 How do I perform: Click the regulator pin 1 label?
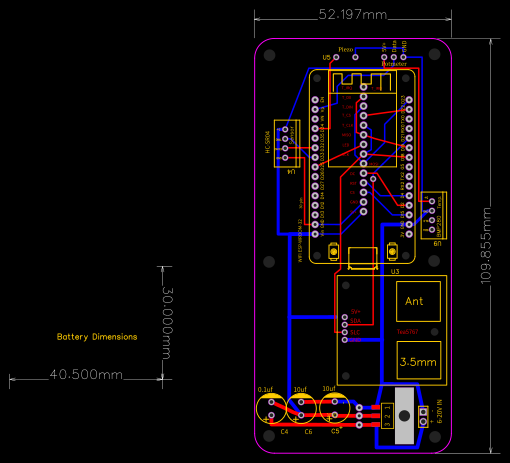click(387, 408)
